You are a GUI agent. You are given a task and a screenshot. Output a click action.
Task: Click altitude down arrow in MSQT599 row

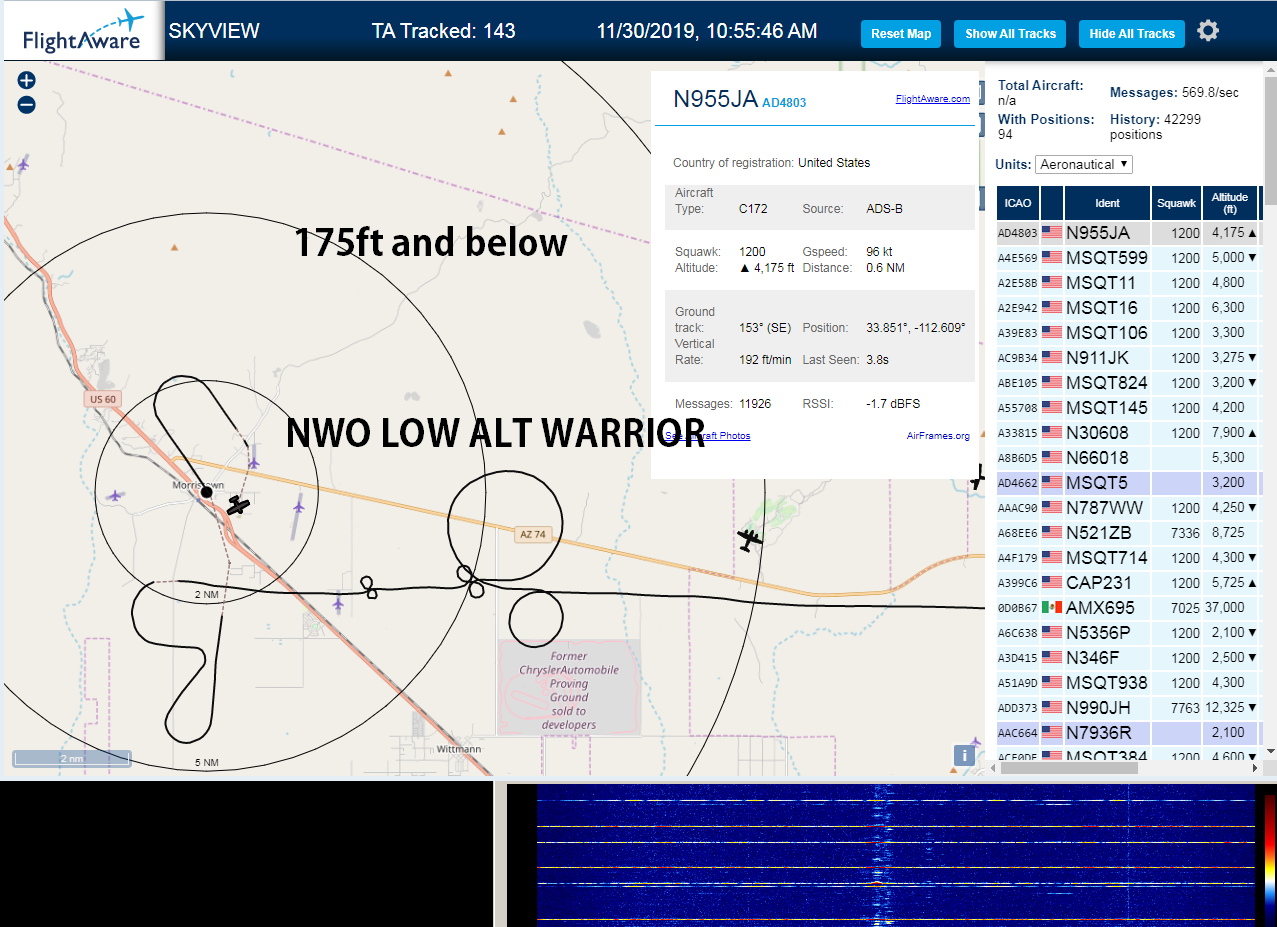[1254, 258]
